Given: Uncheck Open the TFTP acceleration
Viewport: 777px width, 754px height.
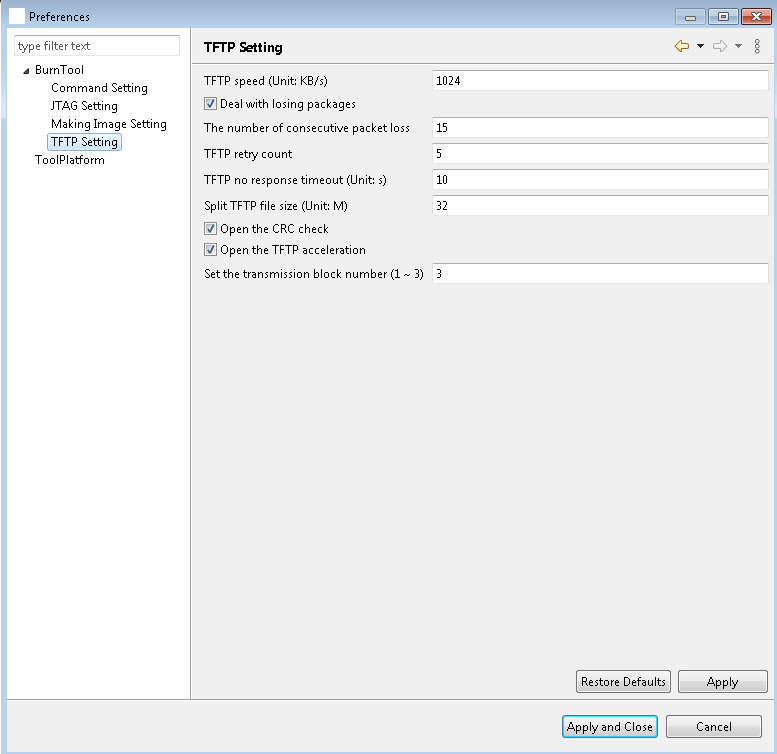Looking at the screenshot, I should click(x=211, y=250).
